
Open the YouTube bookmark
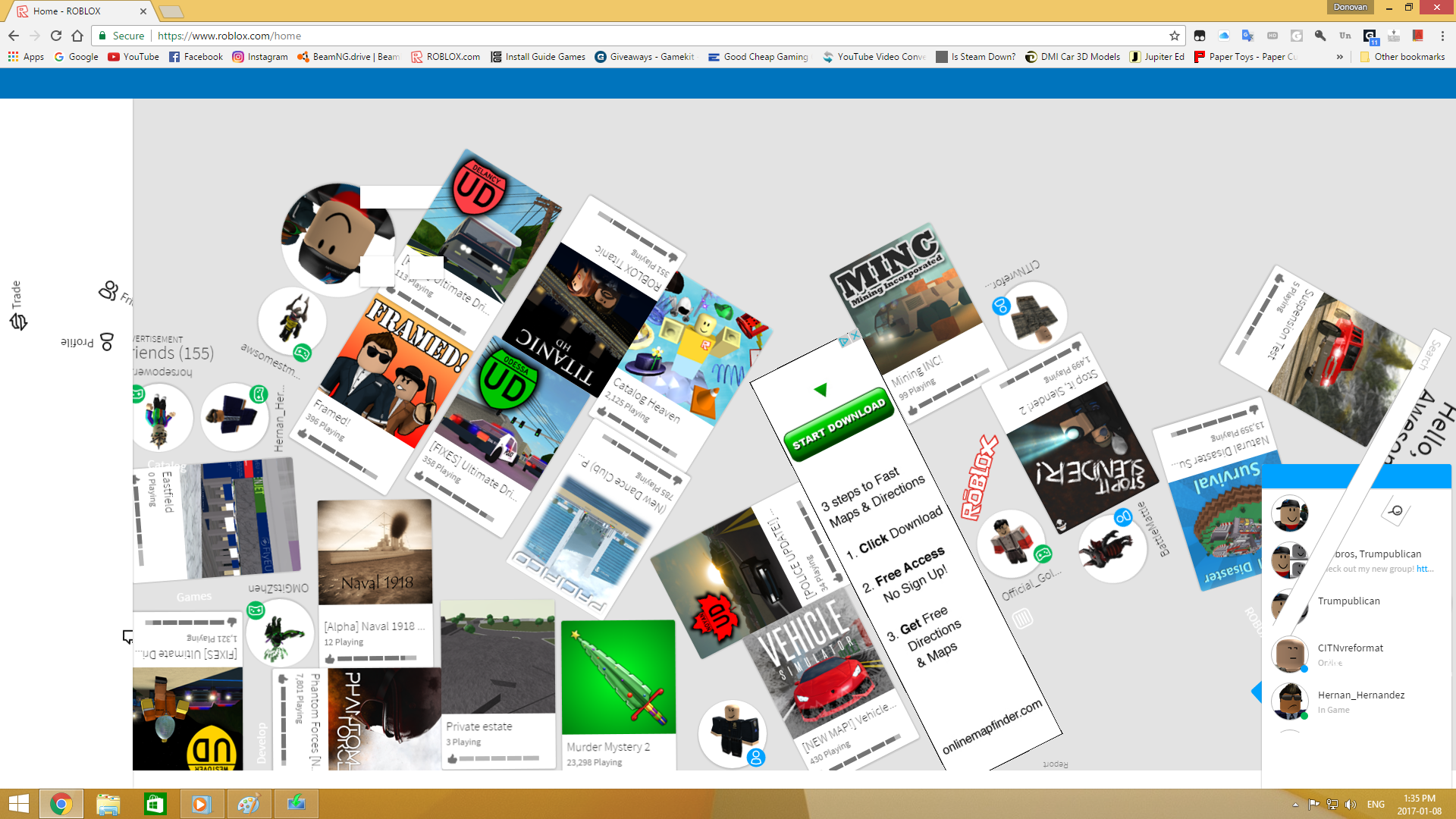(x=133, y=57)
